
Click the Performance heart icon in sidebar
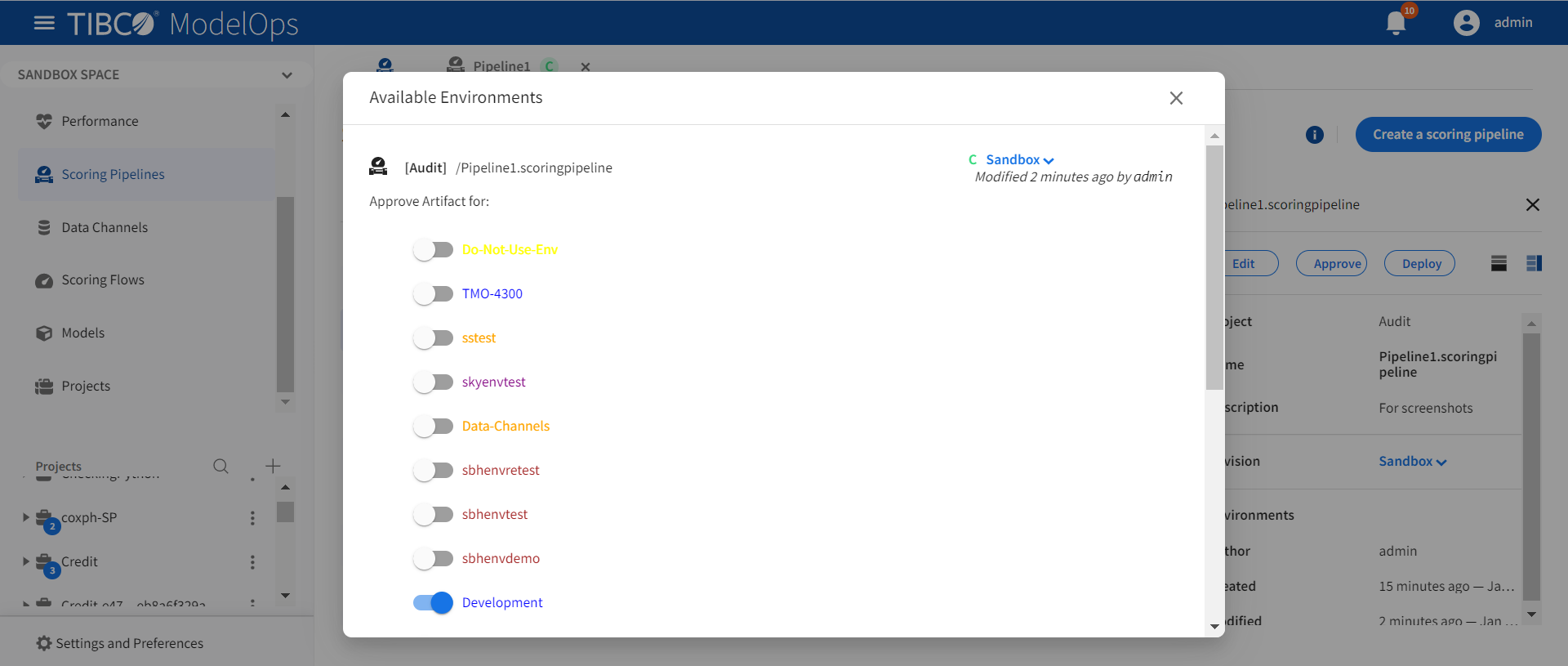[x=44, y=121]
